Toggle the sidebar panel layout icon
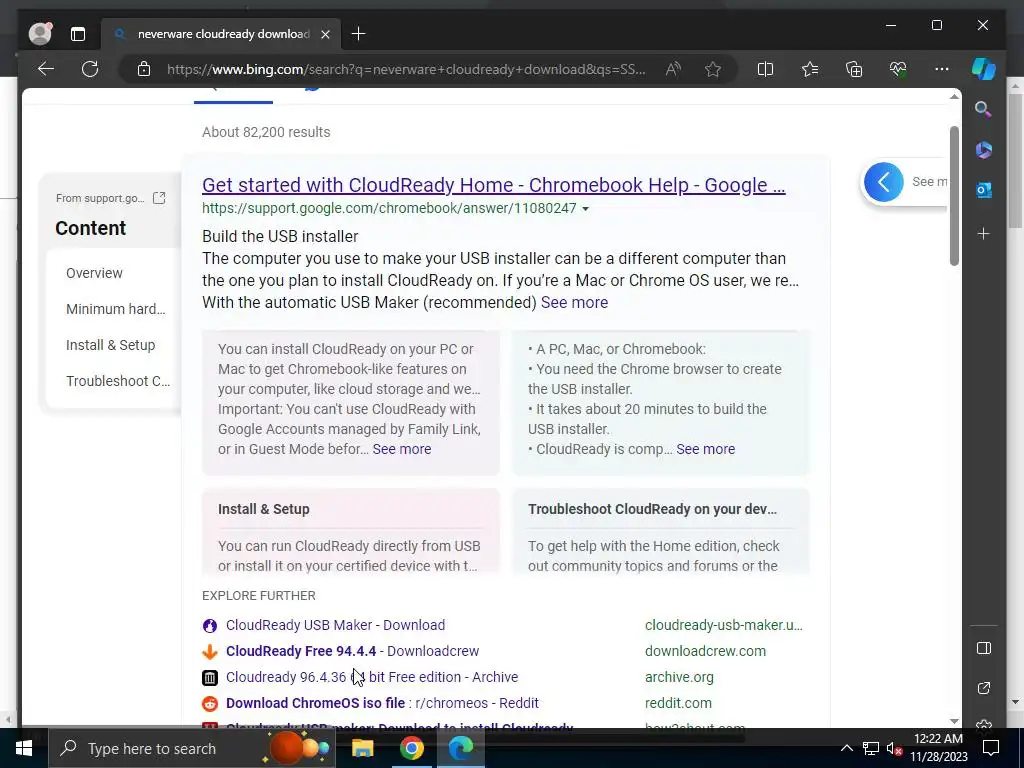 coord(984,648)
